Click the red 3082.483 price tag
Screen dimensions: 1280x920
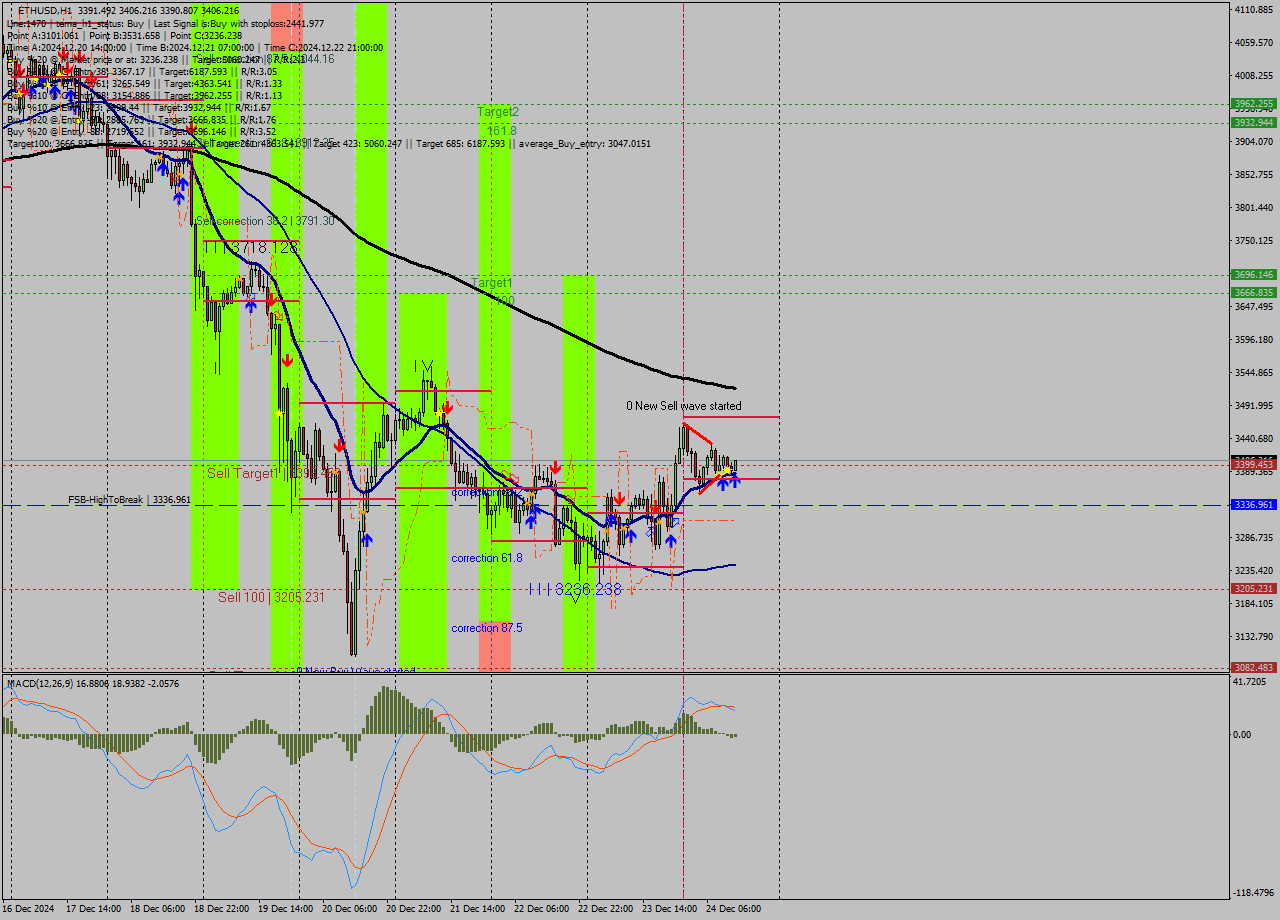pyautogui.click(x=1254, y=668)
